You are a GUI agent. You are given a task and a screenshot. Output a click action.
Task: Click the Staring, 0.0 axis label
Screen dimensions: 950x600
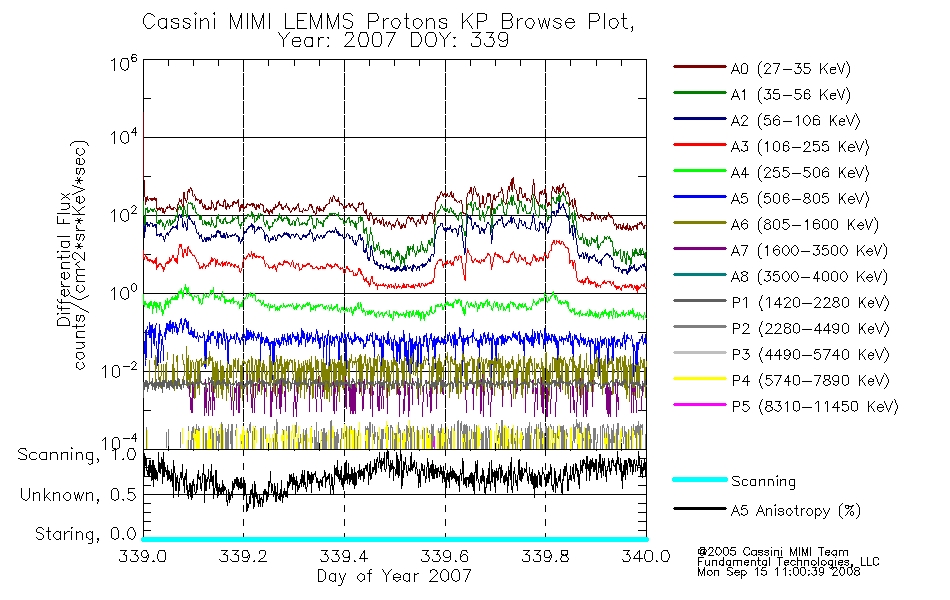pyautogui.click(x=85, y=535)
